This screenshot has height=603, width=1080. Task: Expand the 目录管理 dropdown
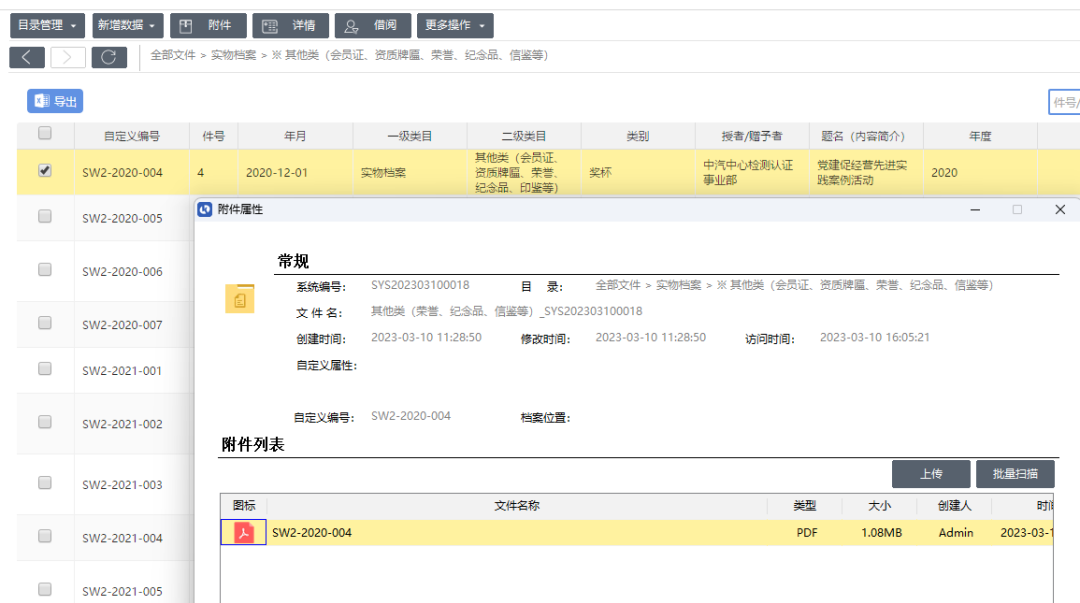(46, 26)
